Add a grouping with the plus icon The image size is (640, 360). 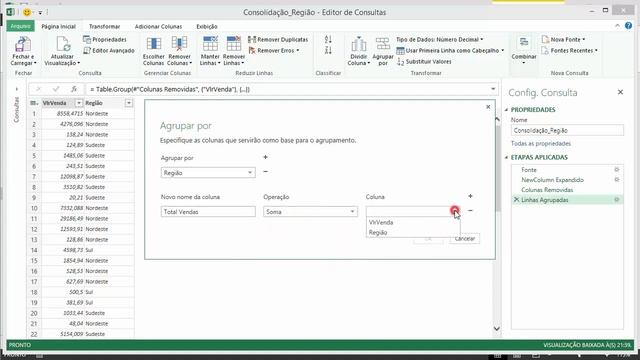pos(265,157)
